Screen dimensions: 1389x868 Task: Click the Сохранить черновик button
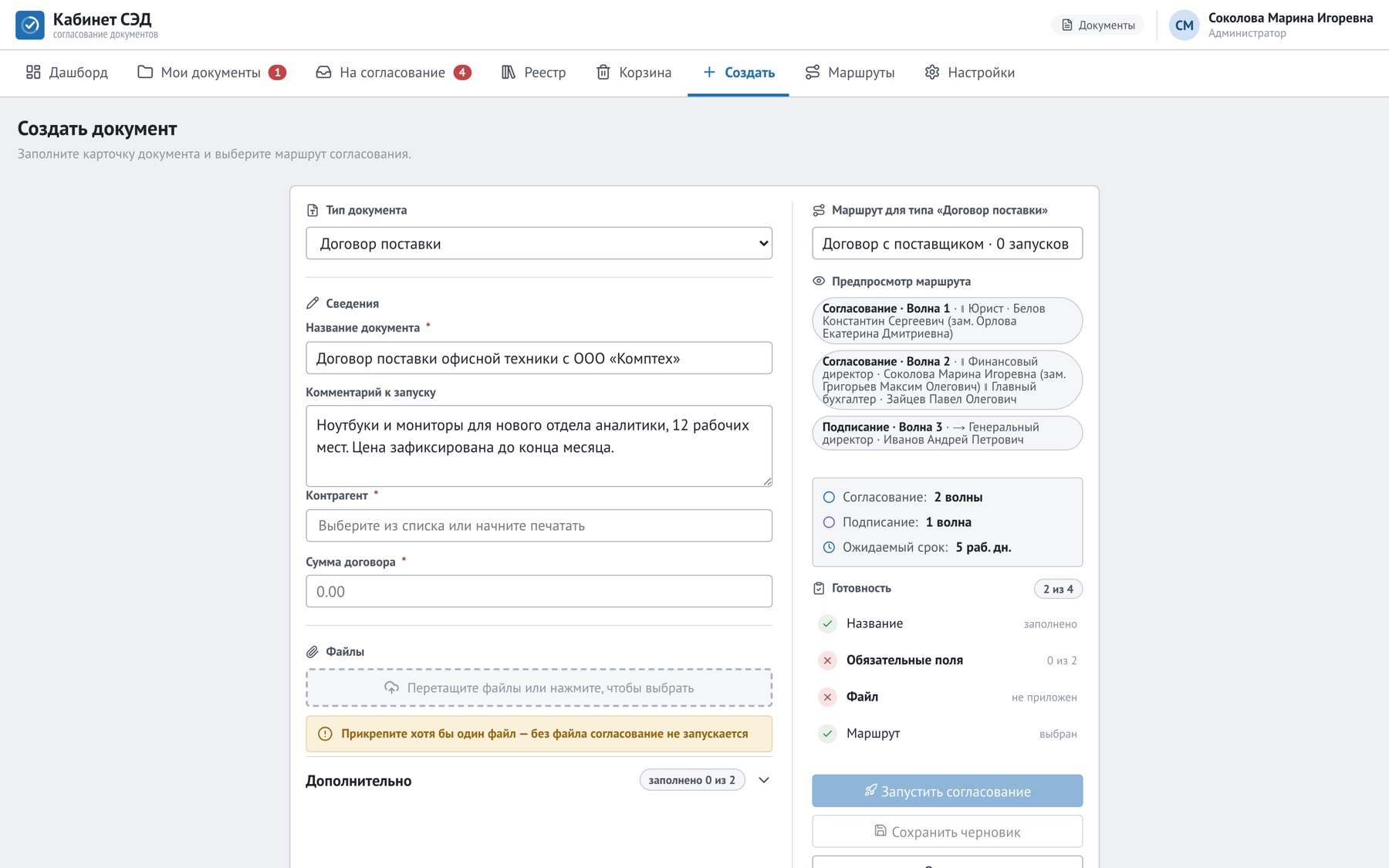pyautogui.click(x=947, y=832)
